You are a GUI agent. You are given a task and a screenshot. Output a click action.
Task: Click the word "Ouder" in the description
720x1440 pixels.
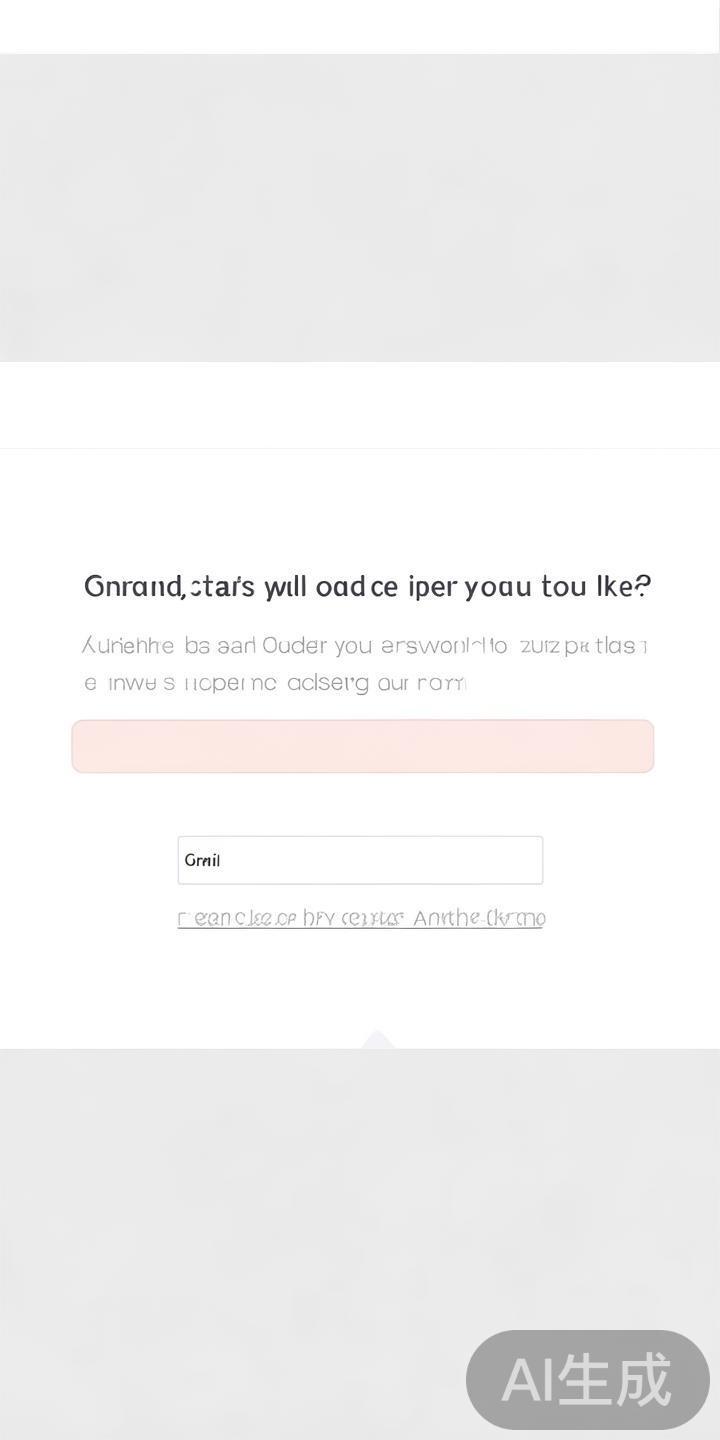[294, 646]
